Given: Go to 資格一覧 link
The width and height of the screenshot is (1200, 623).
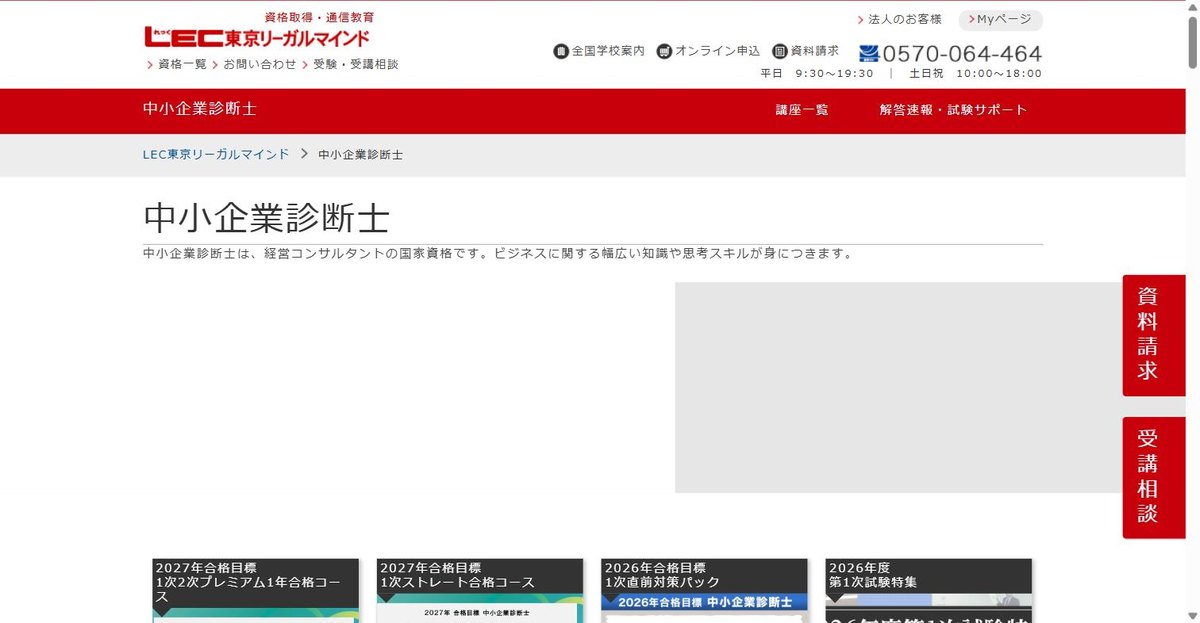Looking at the screenshot, I should tap(182, 64).
